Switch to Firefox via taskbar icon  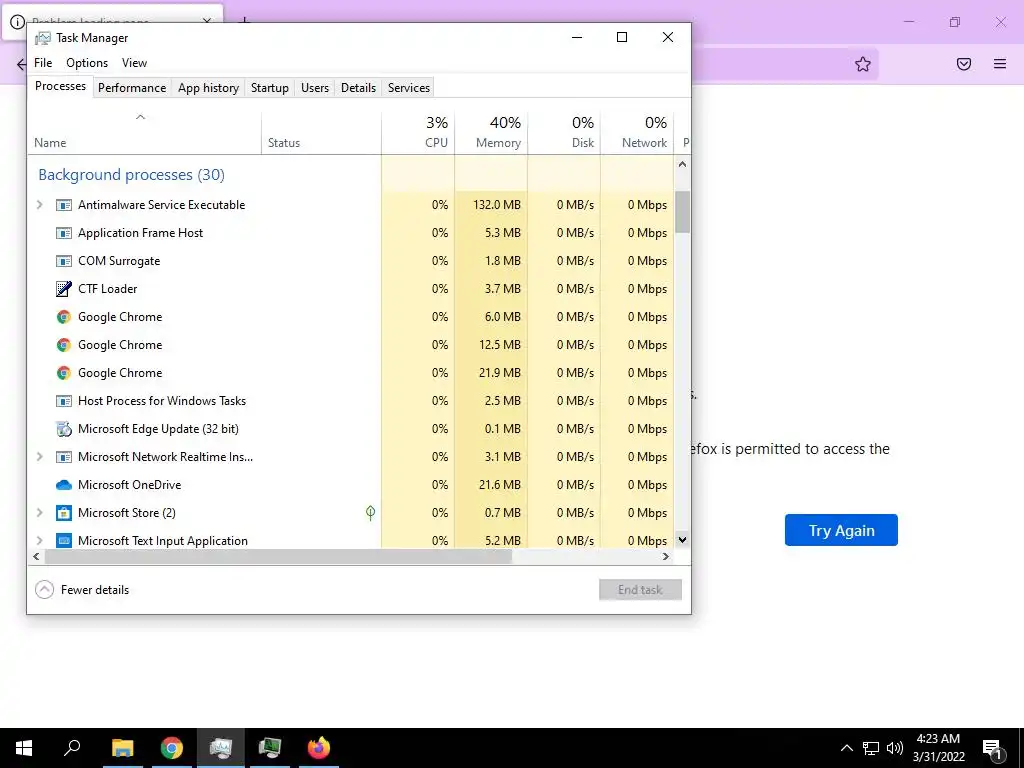pos(319,748)
